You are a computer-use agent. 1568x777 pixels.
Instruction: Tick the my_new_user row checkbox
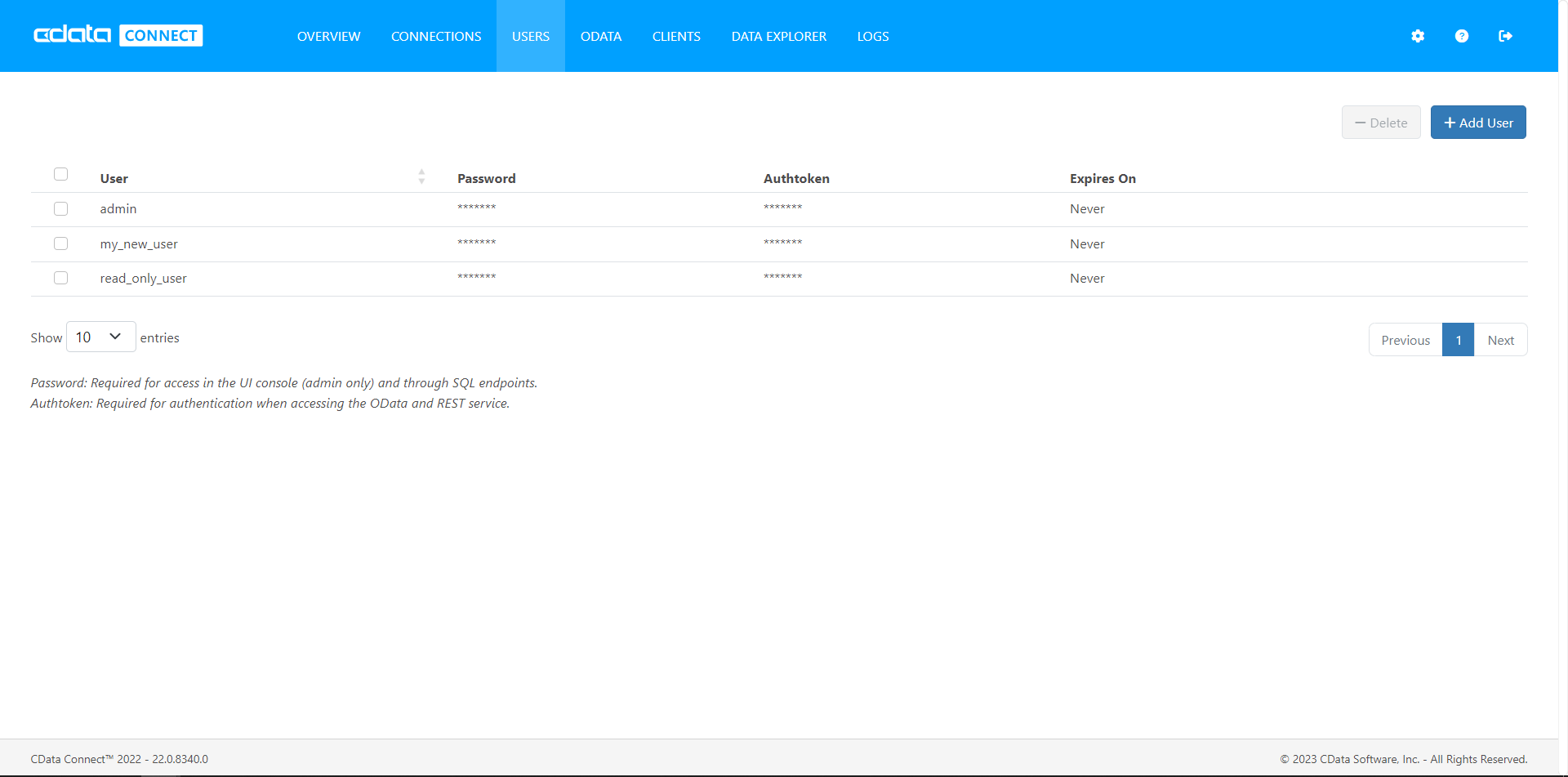[x=60, y=243]
